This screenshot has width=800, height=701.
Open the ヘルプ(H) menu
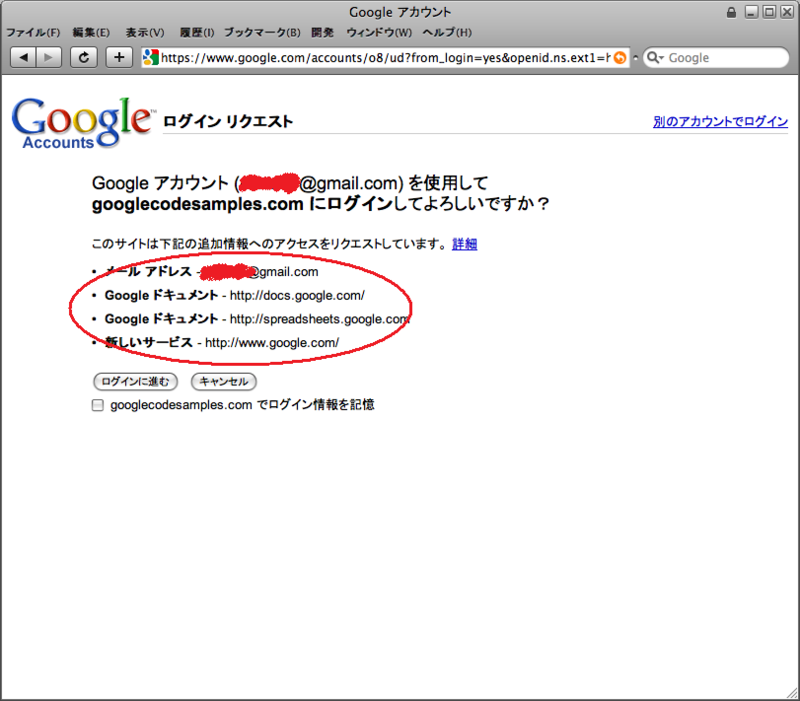pyautogui.click(x=447, y=33)
